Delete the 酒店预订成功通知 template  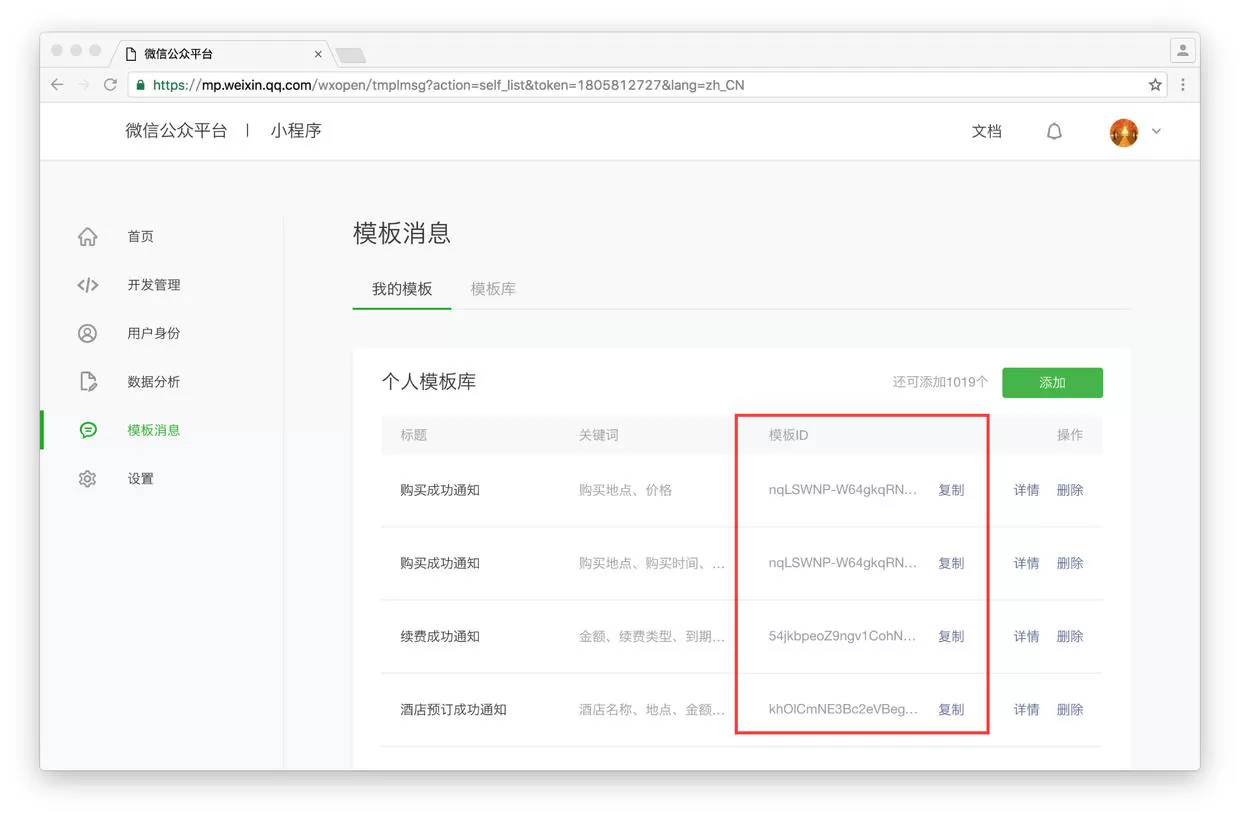[x=1070, y=709]
